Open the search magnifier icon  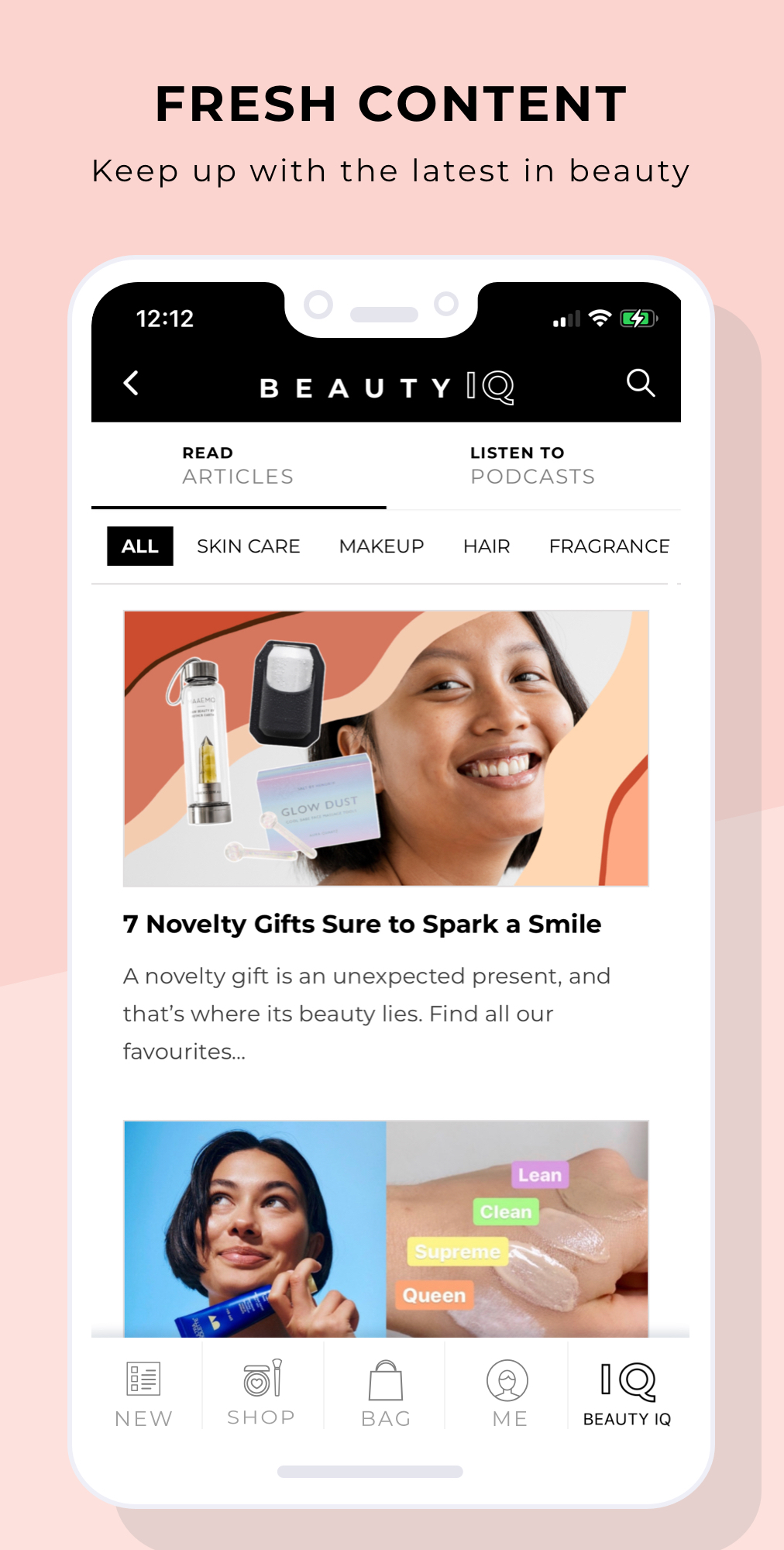click(641, 383)
